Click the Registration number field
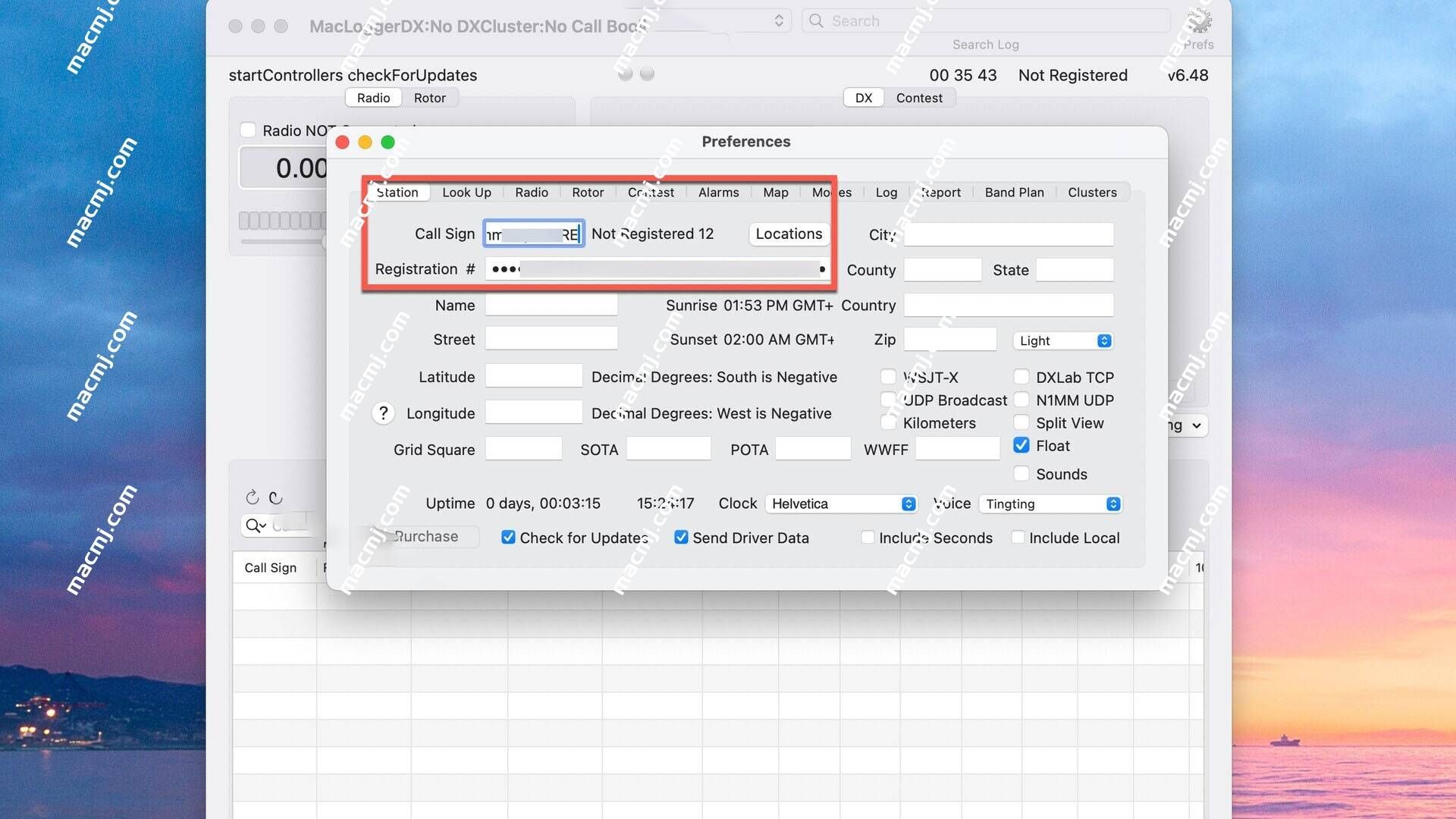The height and width of the screenshot is (819, 1456). [656, 269]
